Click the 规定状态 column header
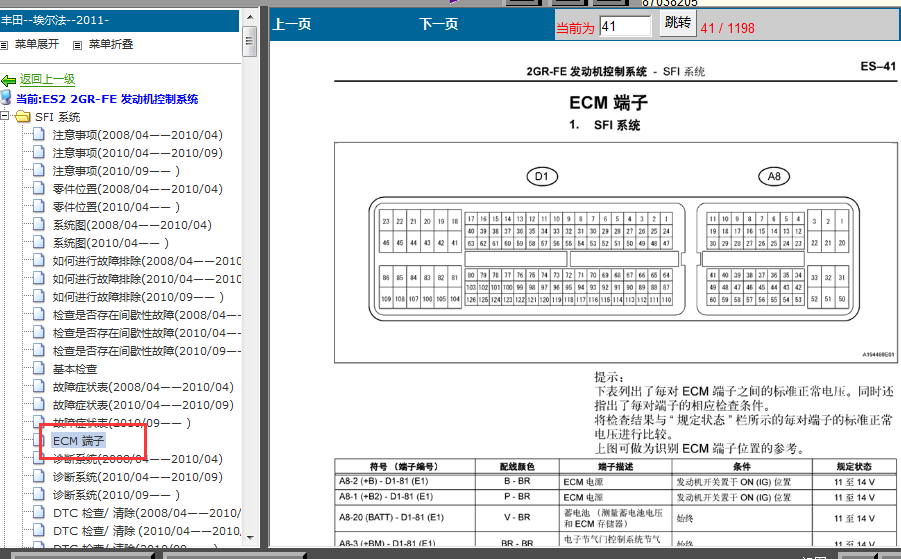The height and width of the screenshot is (559, 901). pos(854,467)
